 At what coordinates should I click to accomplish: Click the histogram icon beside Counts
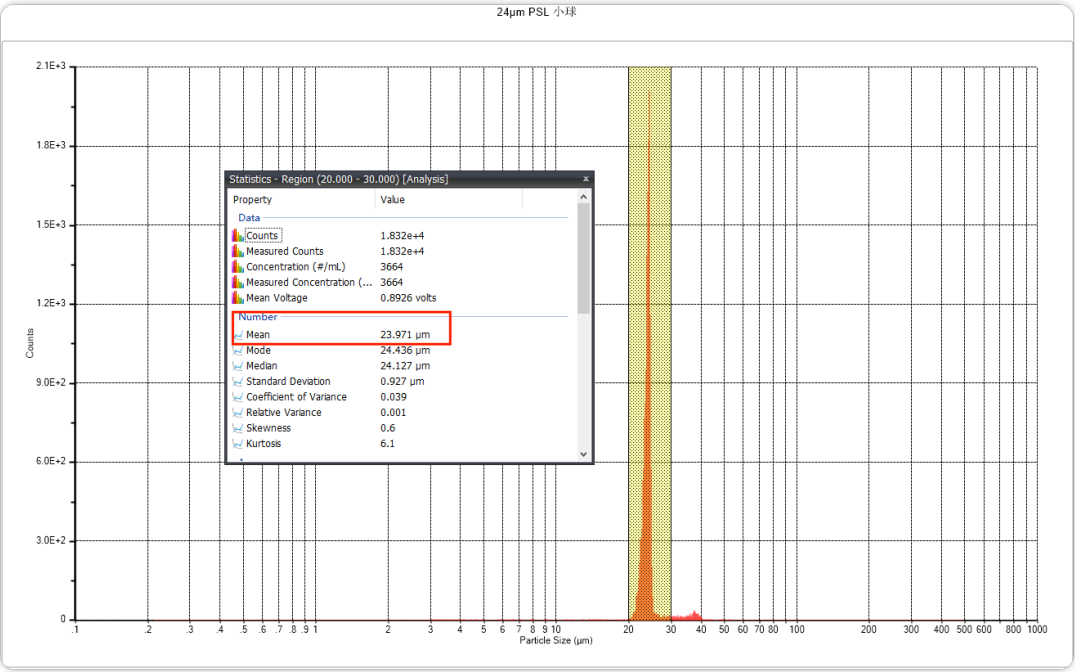(238, 235)
